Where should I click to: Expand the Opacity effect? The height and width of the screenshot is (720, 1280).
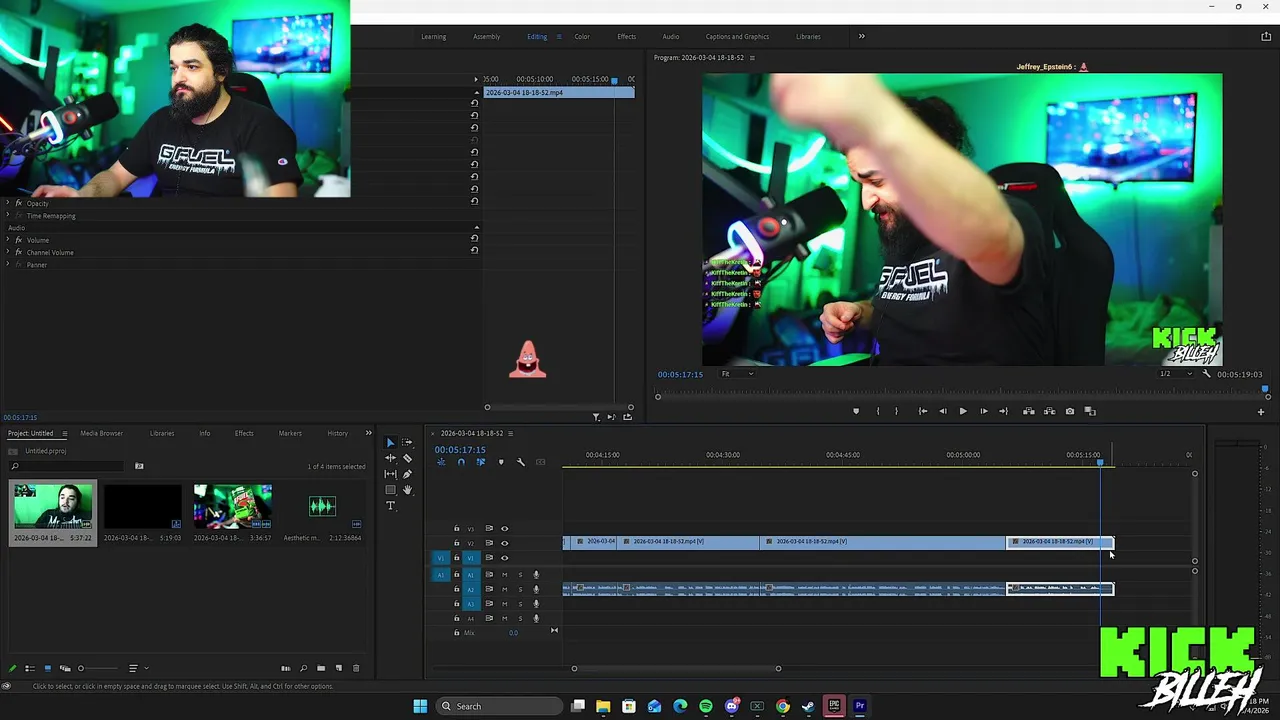8,203
